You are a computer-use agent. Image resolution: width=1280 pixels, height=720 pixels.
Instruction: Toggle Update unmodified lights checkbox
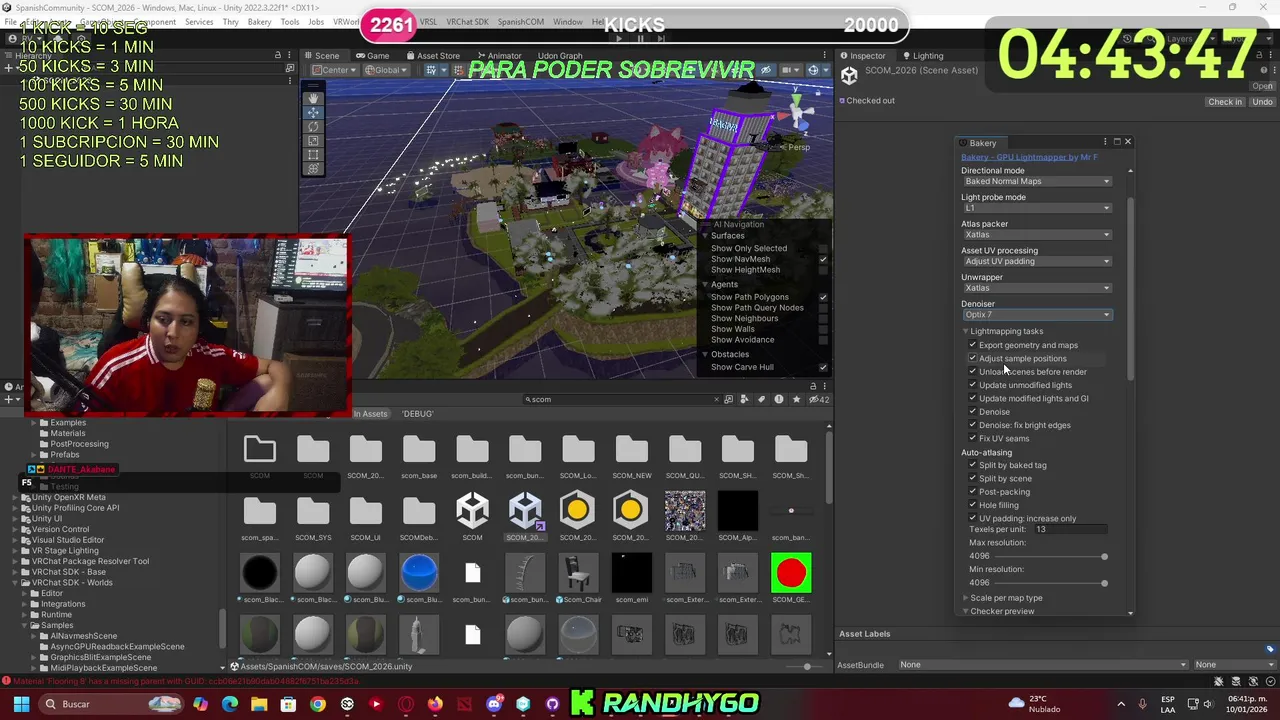tap(972, 385)
